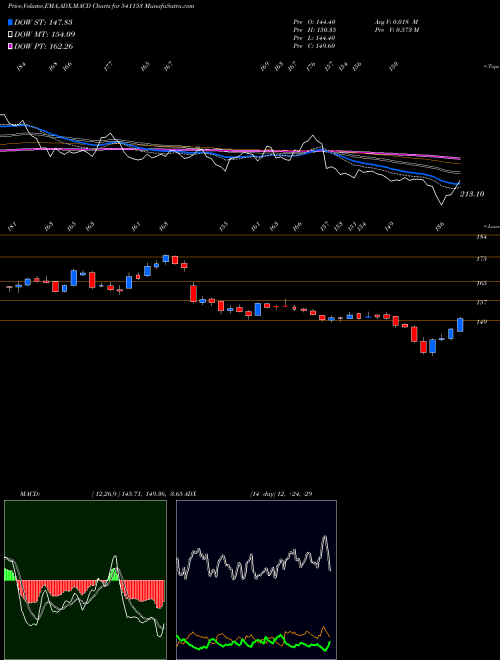The image size is (500, 660).
Task: Click the tall red gap-down candlestick below the 163 line
Action: [x=193, y=293]
